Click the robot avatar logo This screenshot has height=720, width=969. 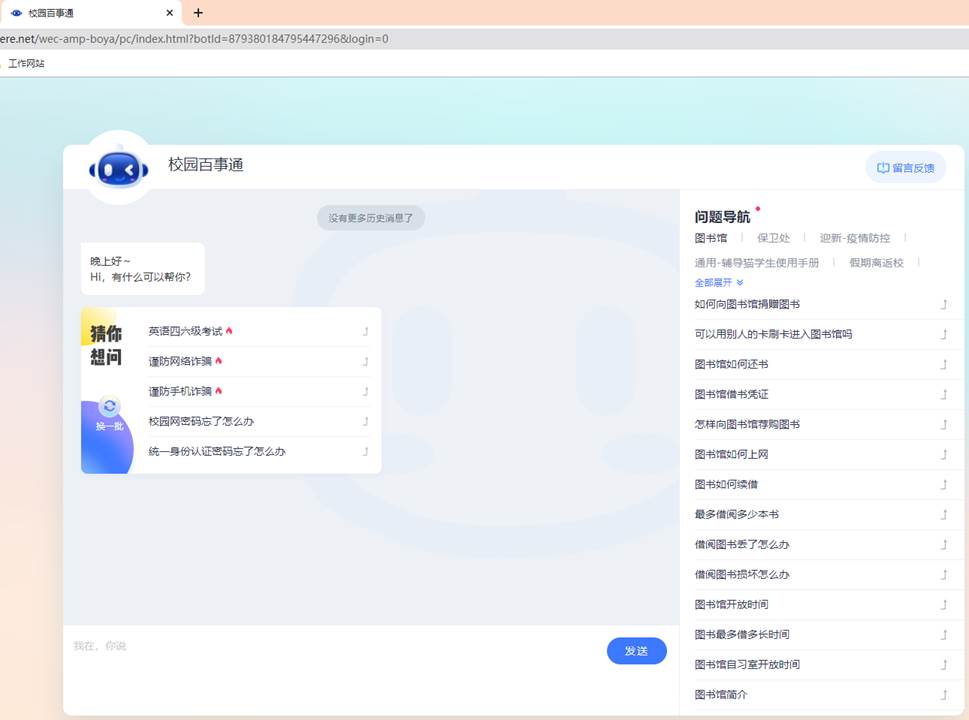(x=119, y=169)
